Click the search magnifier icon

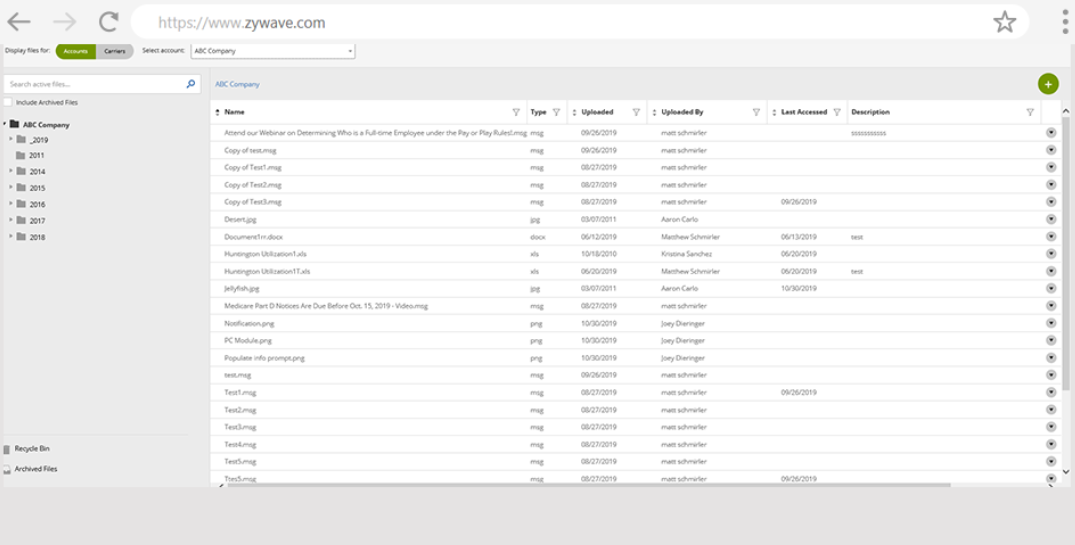tap(191, 84)
